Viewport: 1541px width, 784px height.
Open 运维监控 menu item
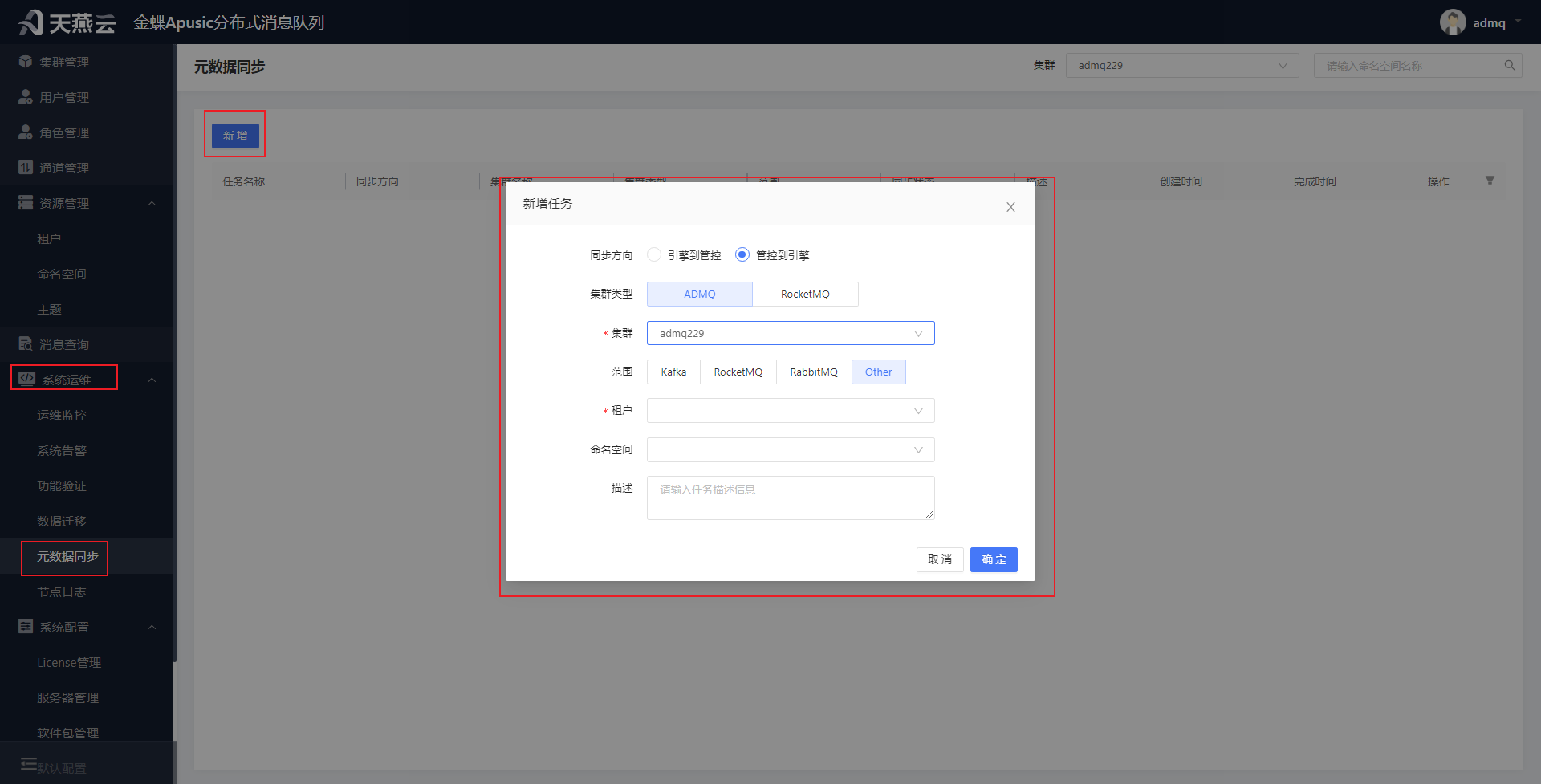[62, 415]
